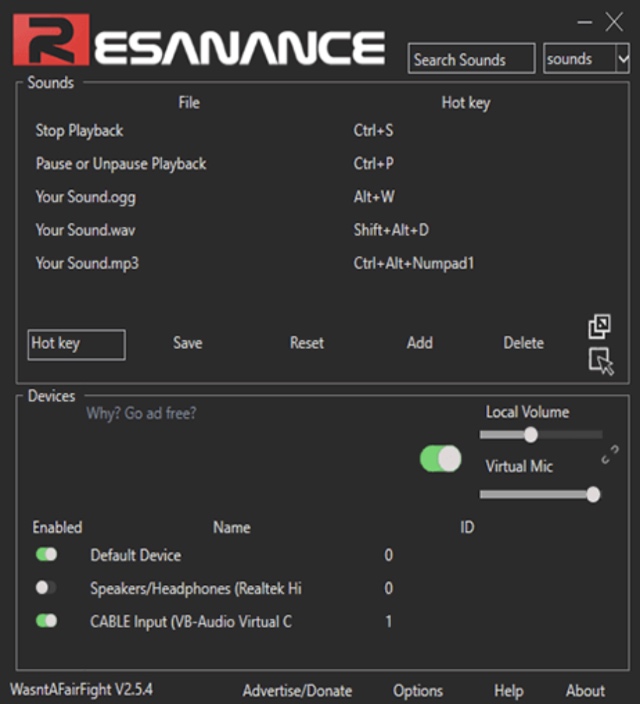The height and width of the screenshot is (704, 640).
Task: Close the Resanance window
Action: [x=614, y=22]
